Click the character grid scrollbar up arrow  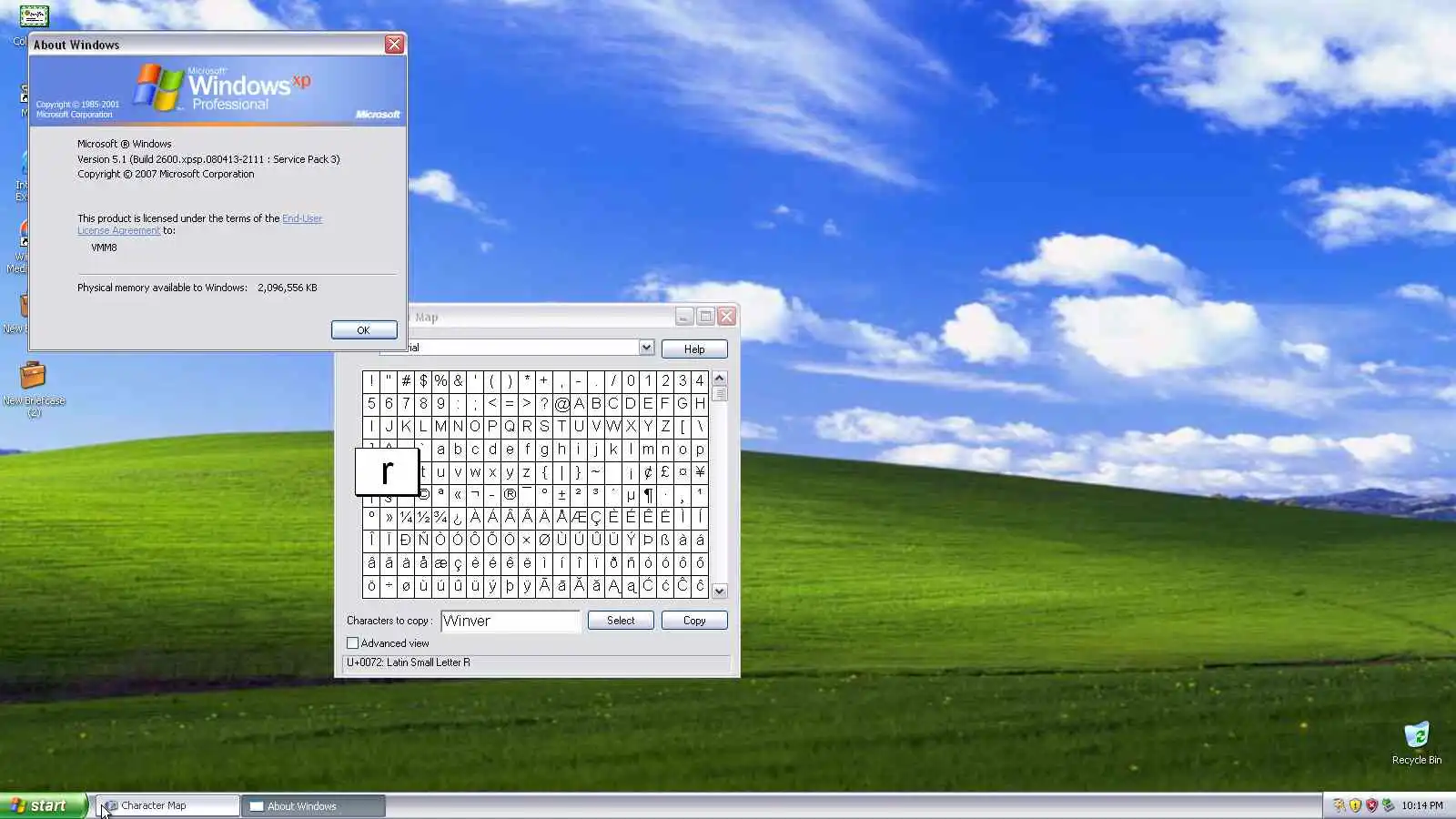pos(720,378)
